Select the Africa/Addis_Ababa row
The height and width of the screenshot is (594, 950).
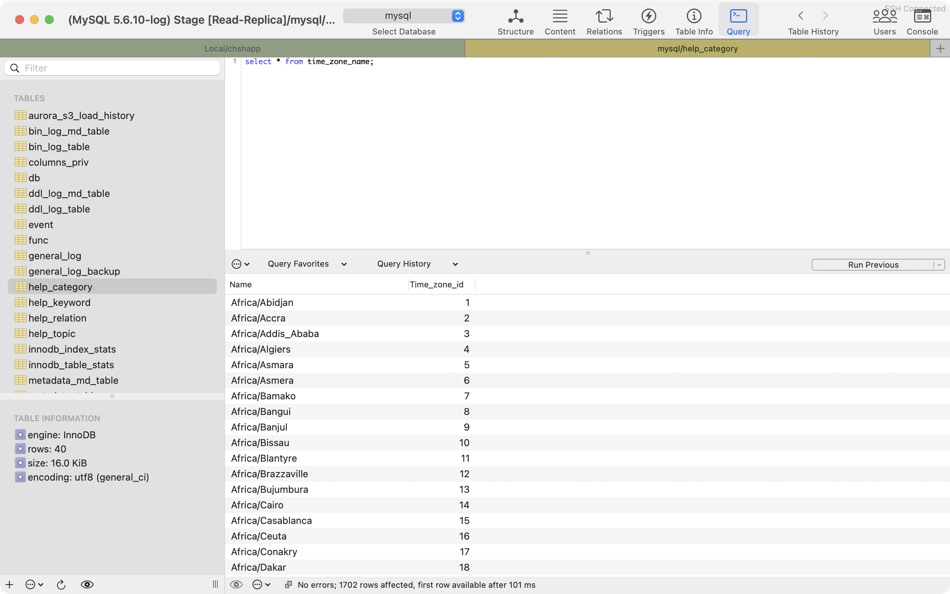[587, 334]
